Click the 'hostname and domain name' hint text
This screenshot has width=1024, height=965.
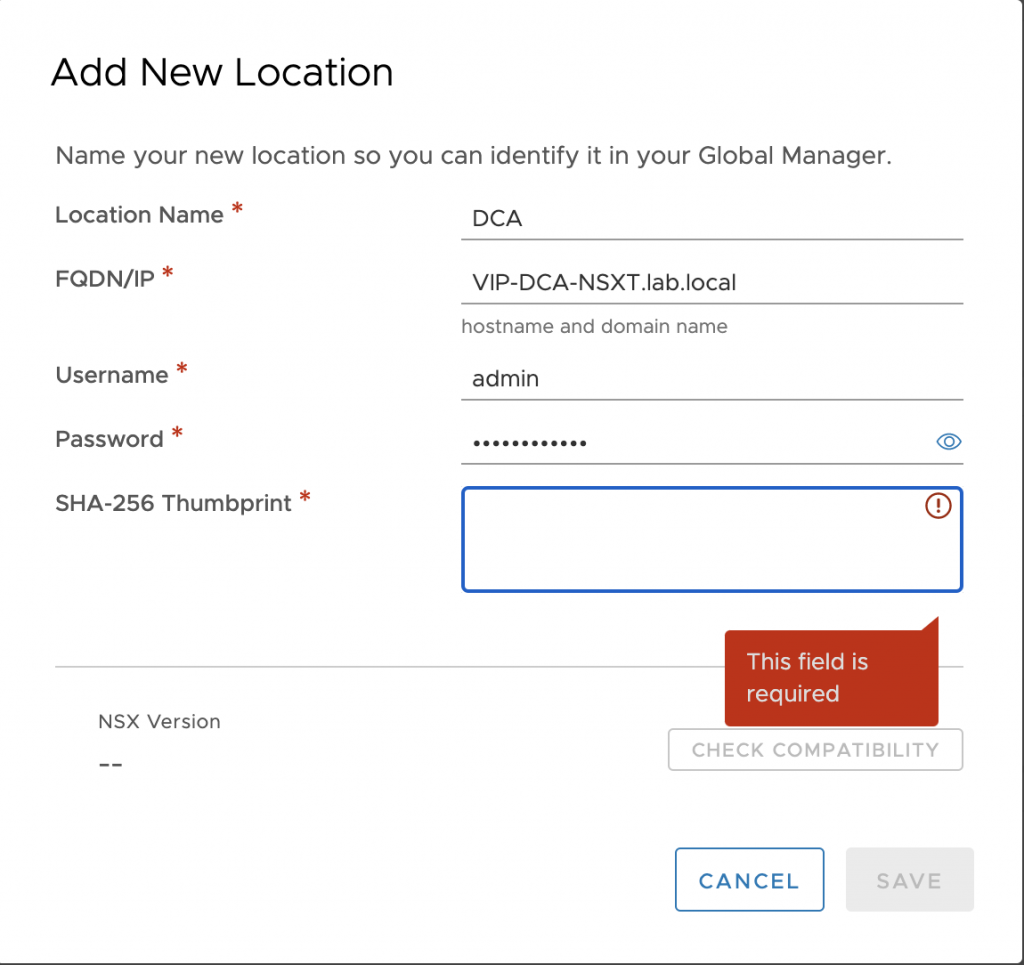(594, 326)
